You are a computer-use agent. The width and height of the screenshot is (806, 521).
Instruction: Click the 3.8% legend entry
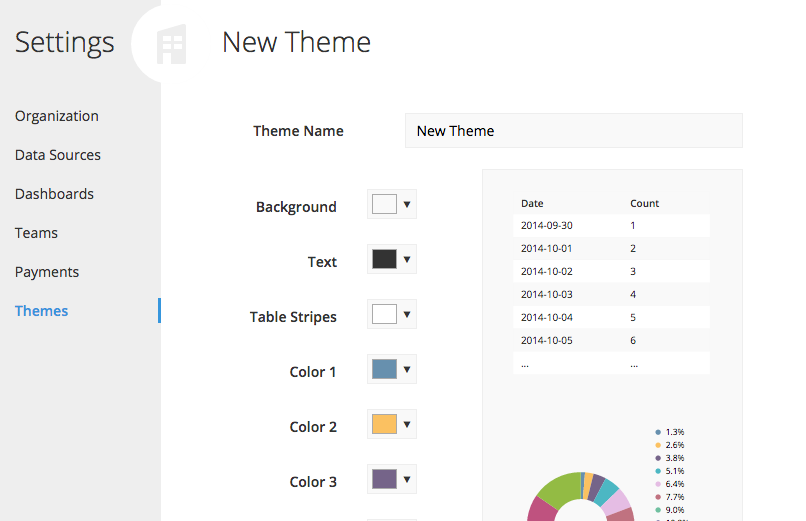670,458
